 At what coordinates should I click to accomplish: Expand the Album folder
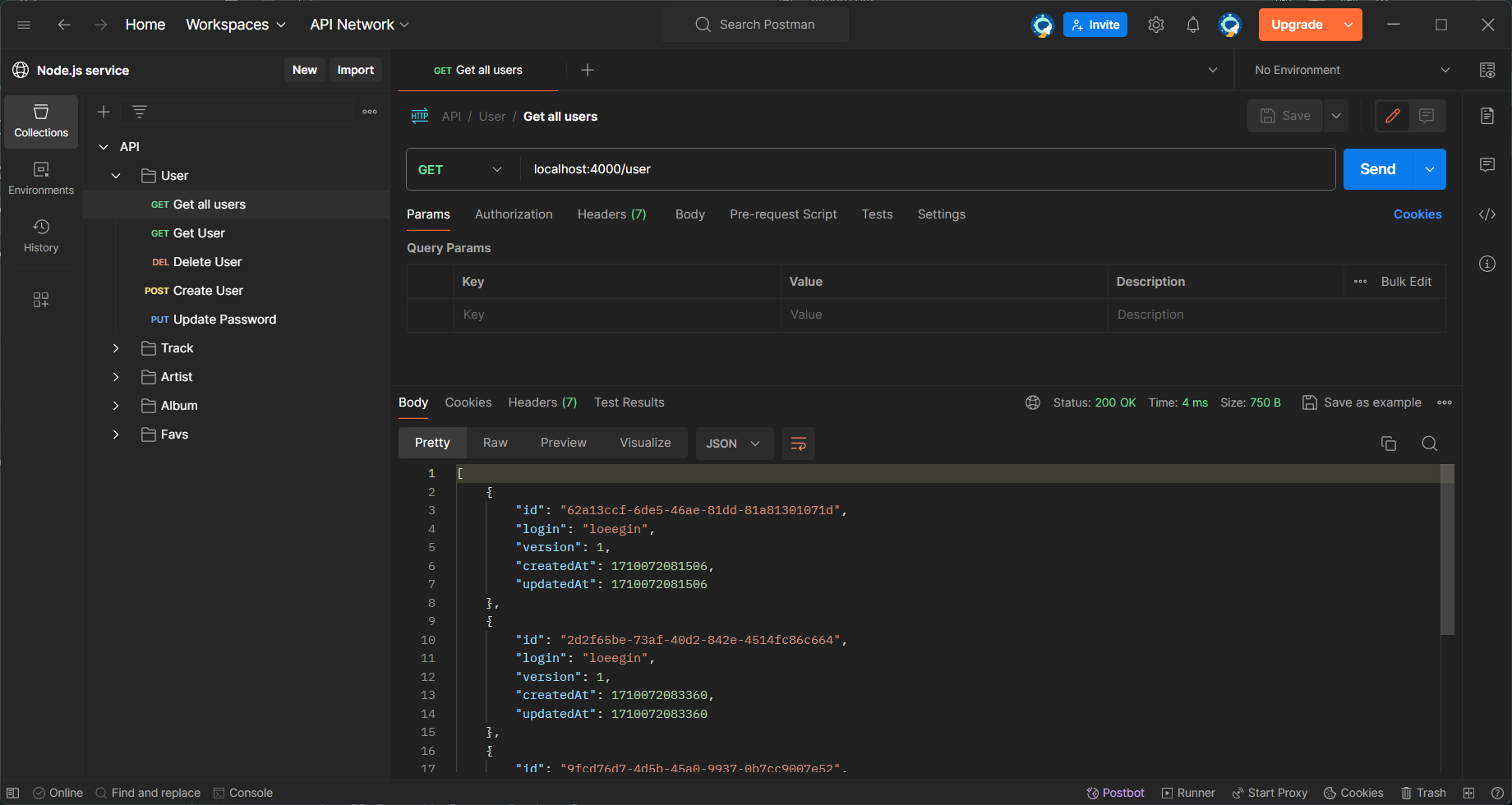click(116, 406)
